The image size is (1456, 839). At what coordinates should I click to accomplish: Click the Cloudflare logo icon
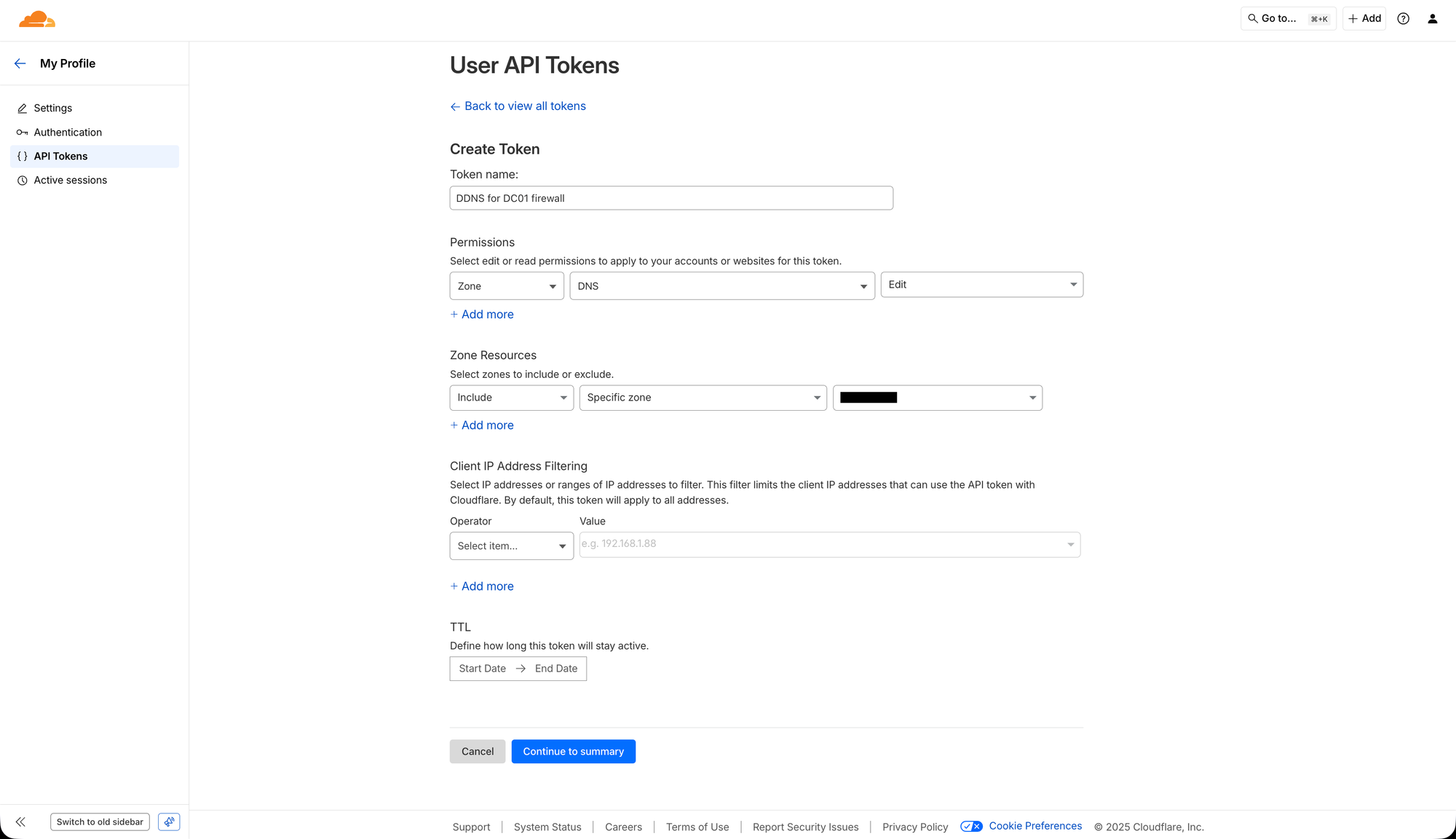(x=37, y=20)
